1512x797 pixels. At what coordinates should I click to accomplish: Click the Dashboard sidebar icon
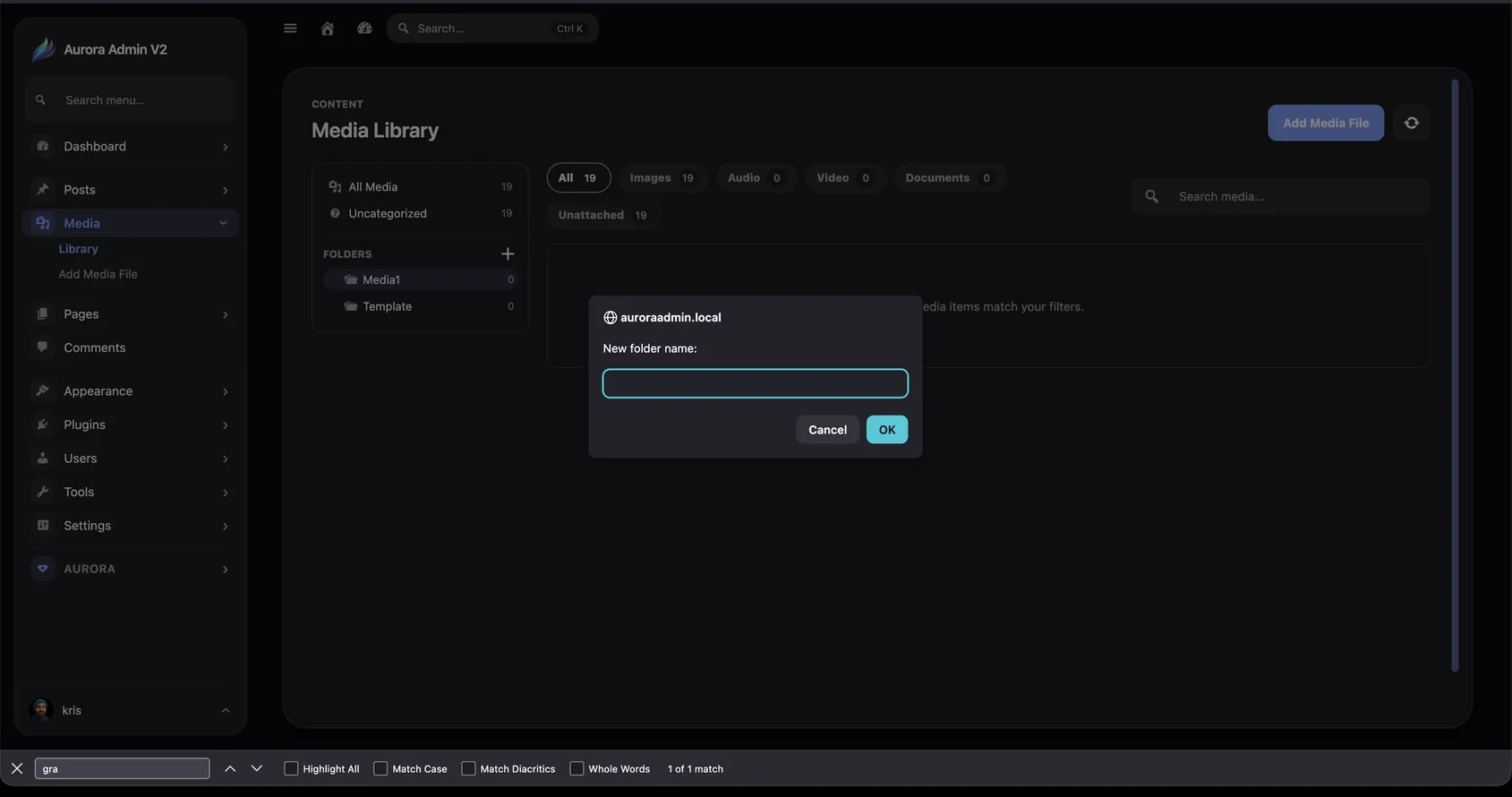[42, 146]
